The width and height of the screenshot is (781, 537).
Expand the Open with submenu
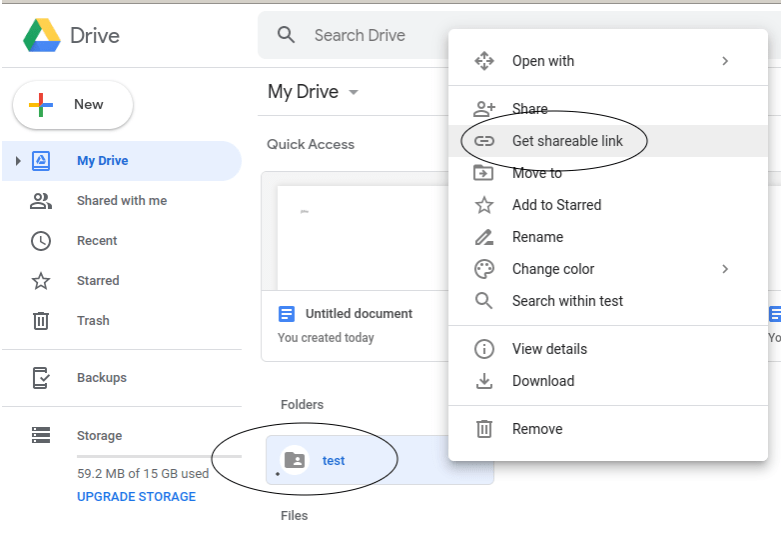(725, 61)
